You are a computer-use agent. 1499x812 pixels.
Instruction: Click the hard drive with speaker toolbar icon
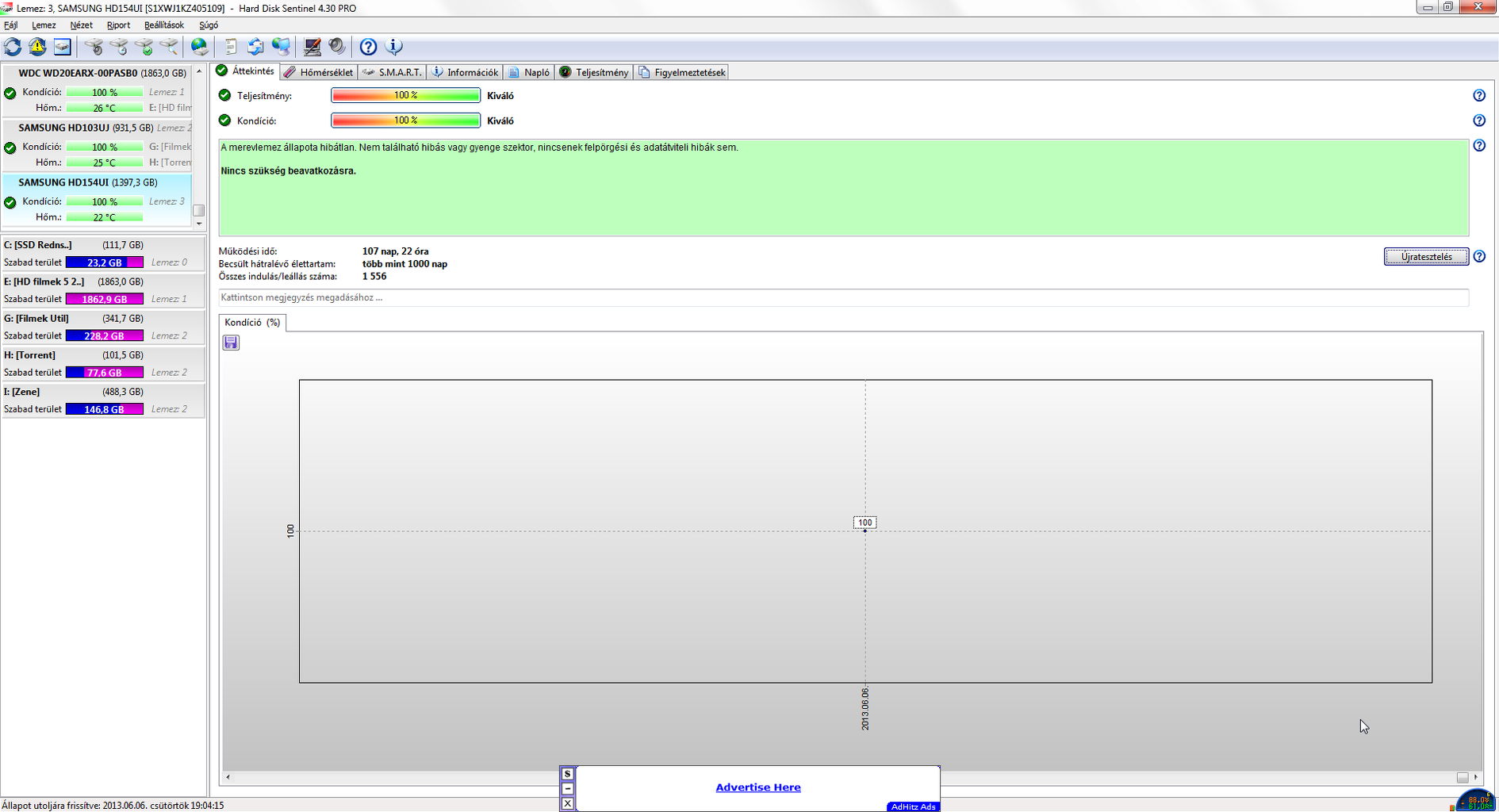(x=94, y=47)
